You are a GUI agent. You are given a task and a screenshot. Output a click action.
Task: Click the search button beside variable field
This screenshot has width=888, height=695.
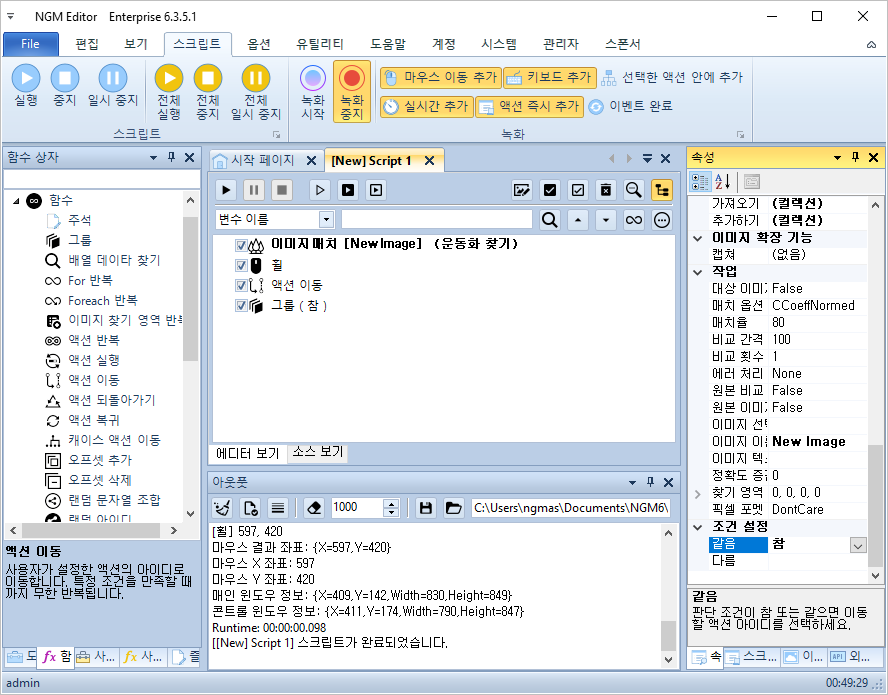tap(549, 220)
